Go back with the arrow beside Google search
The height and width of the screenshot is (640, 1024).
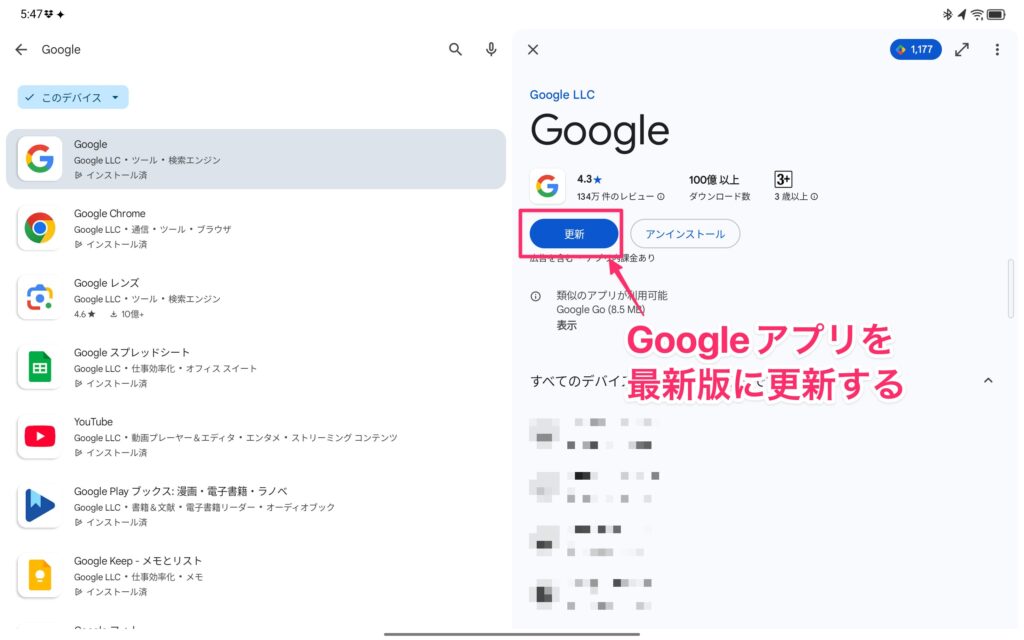pos(21,50)
